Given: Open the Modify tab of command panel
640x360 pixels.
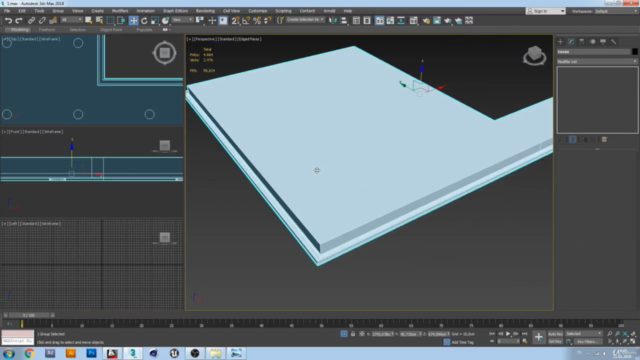Looking at the screenshot, I should click(x=571, y=42).
